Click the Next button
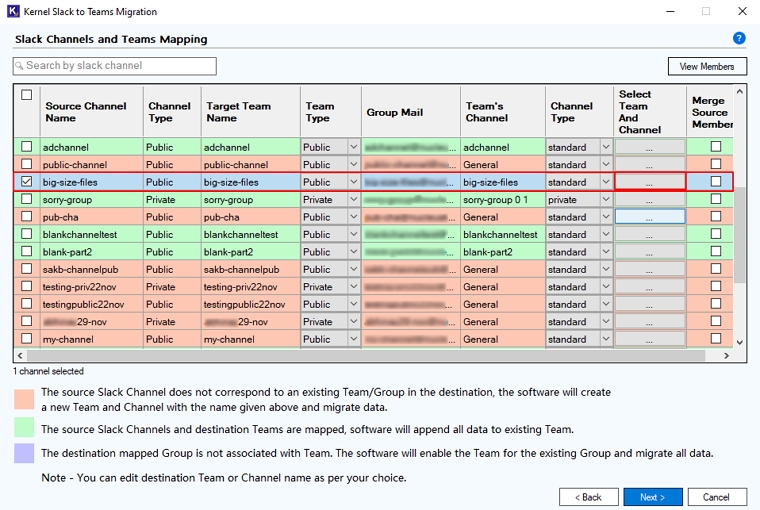This screenshot has height=510, width=760. (x=652, y=497)
